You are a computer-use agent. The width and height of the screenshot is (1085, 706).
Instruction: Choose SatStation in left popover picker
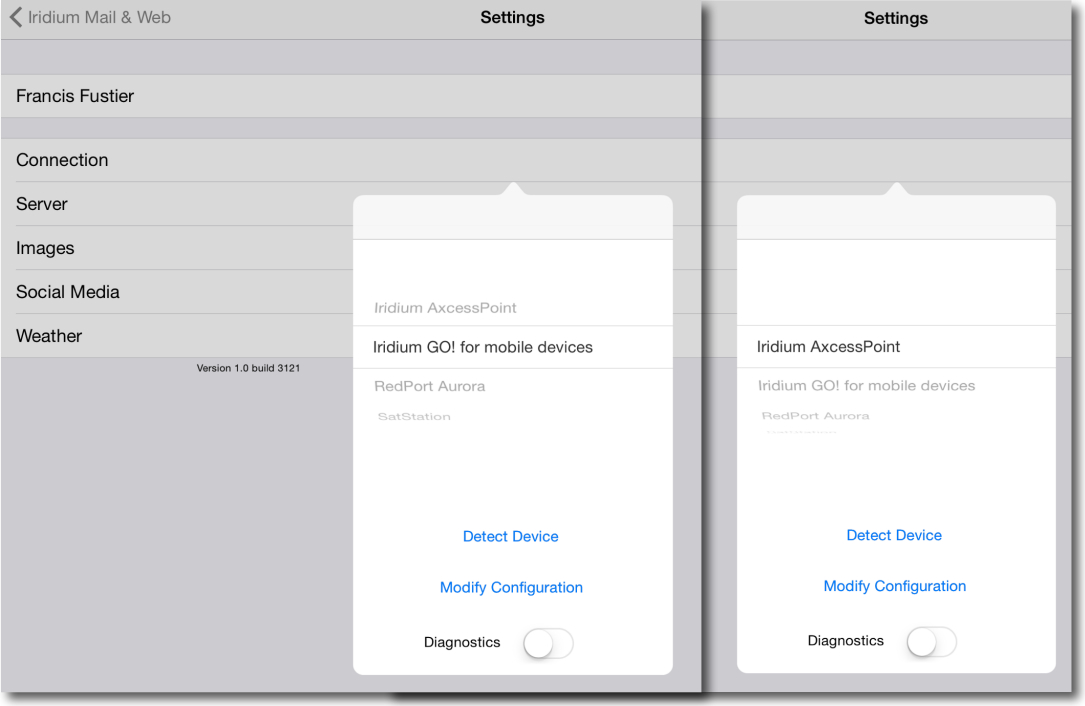[x=414, y=416]
